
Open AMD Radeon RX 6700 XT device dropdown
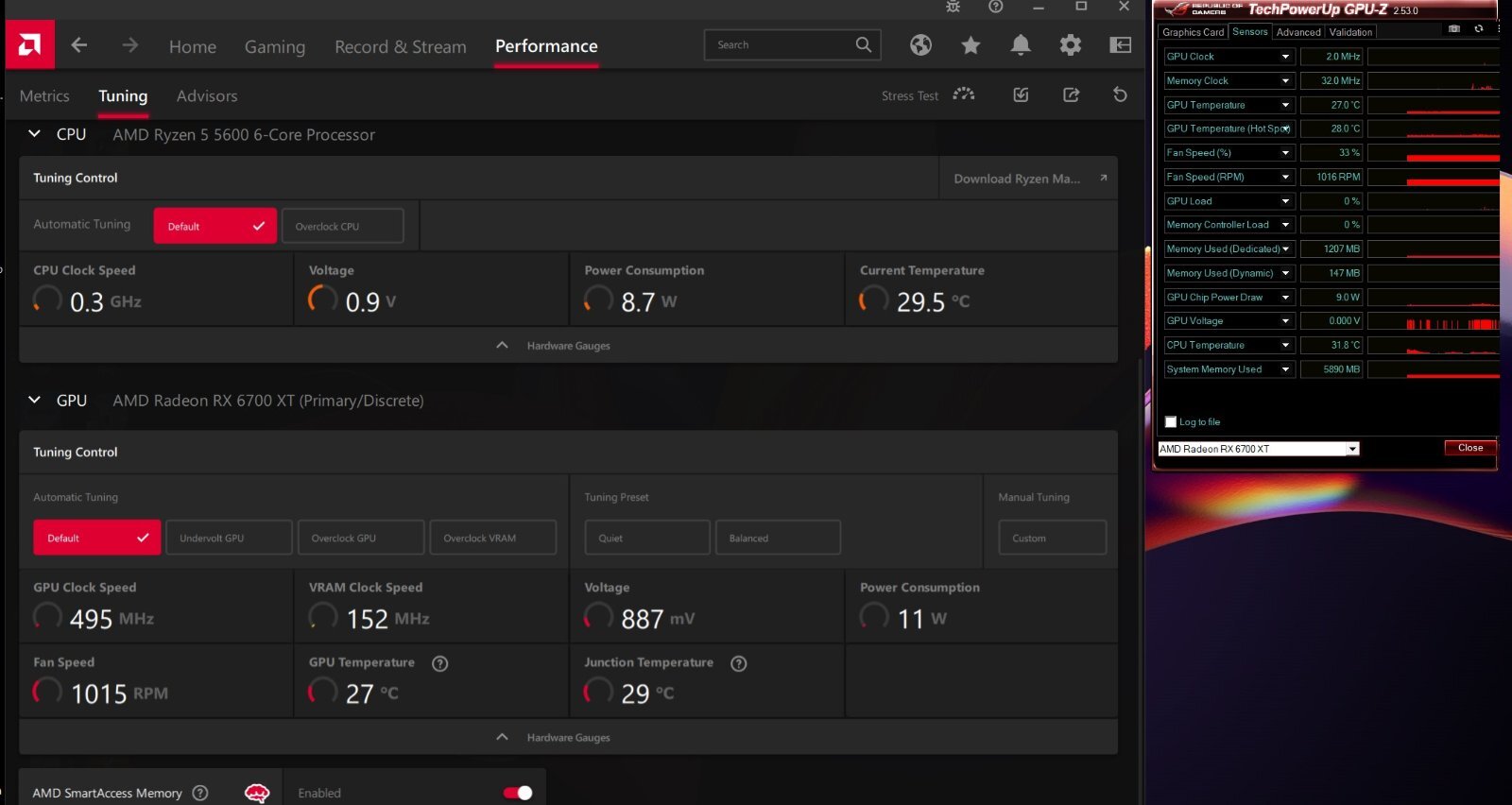click(1353, 449)
